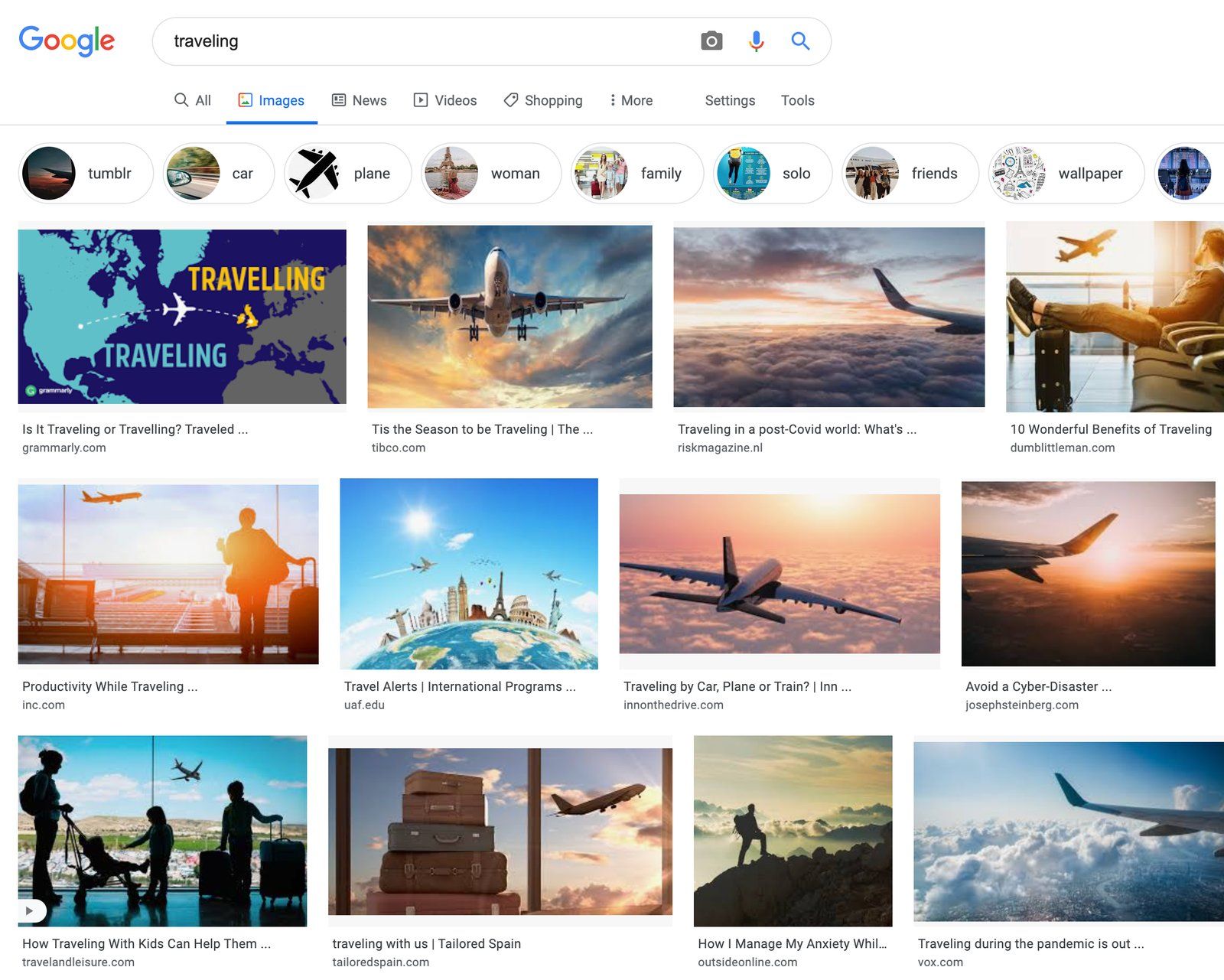Visit grammarly.com source link
Screen dimensions: 1224x980
click(x=64, y=448)
